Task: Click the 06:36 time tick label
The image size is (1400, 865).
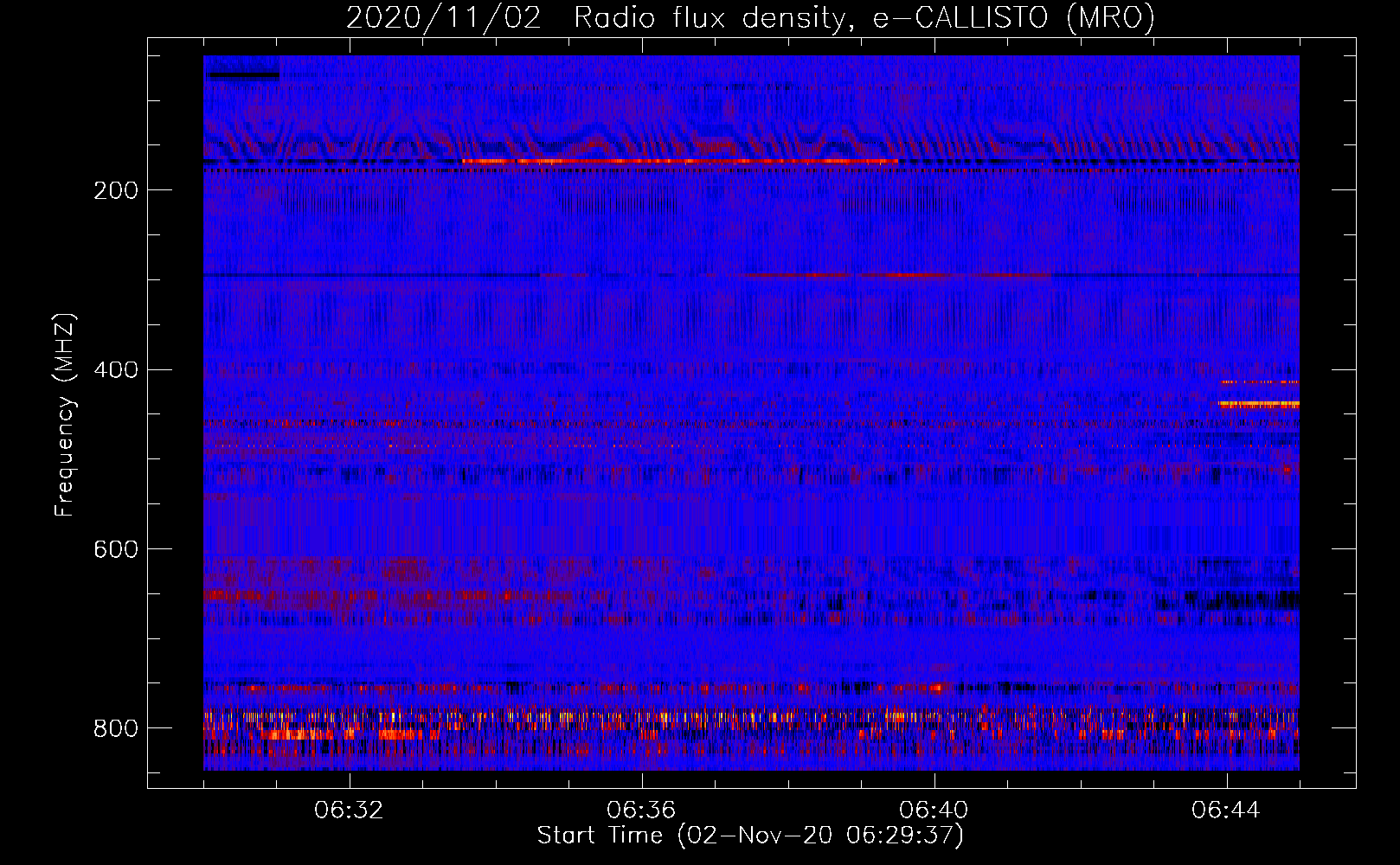Action: [641, 811]
